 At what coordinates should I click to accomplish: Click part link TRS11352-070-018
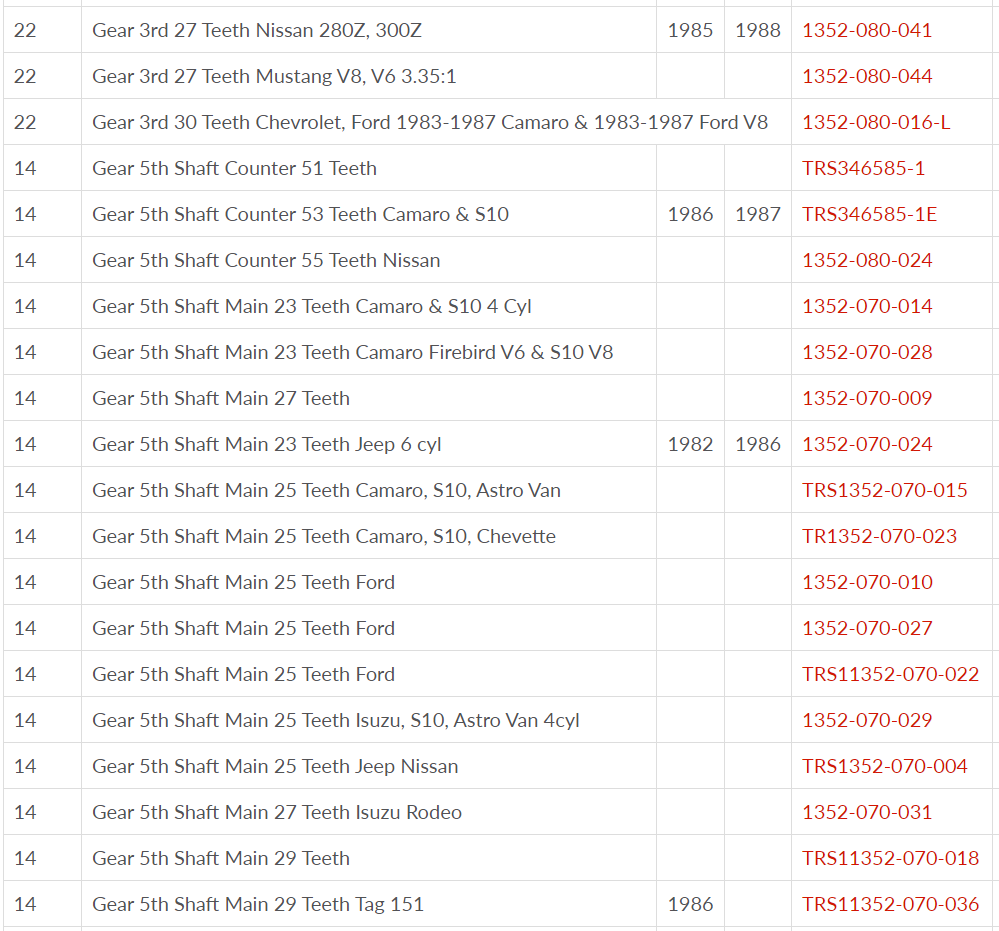[890, 858]
